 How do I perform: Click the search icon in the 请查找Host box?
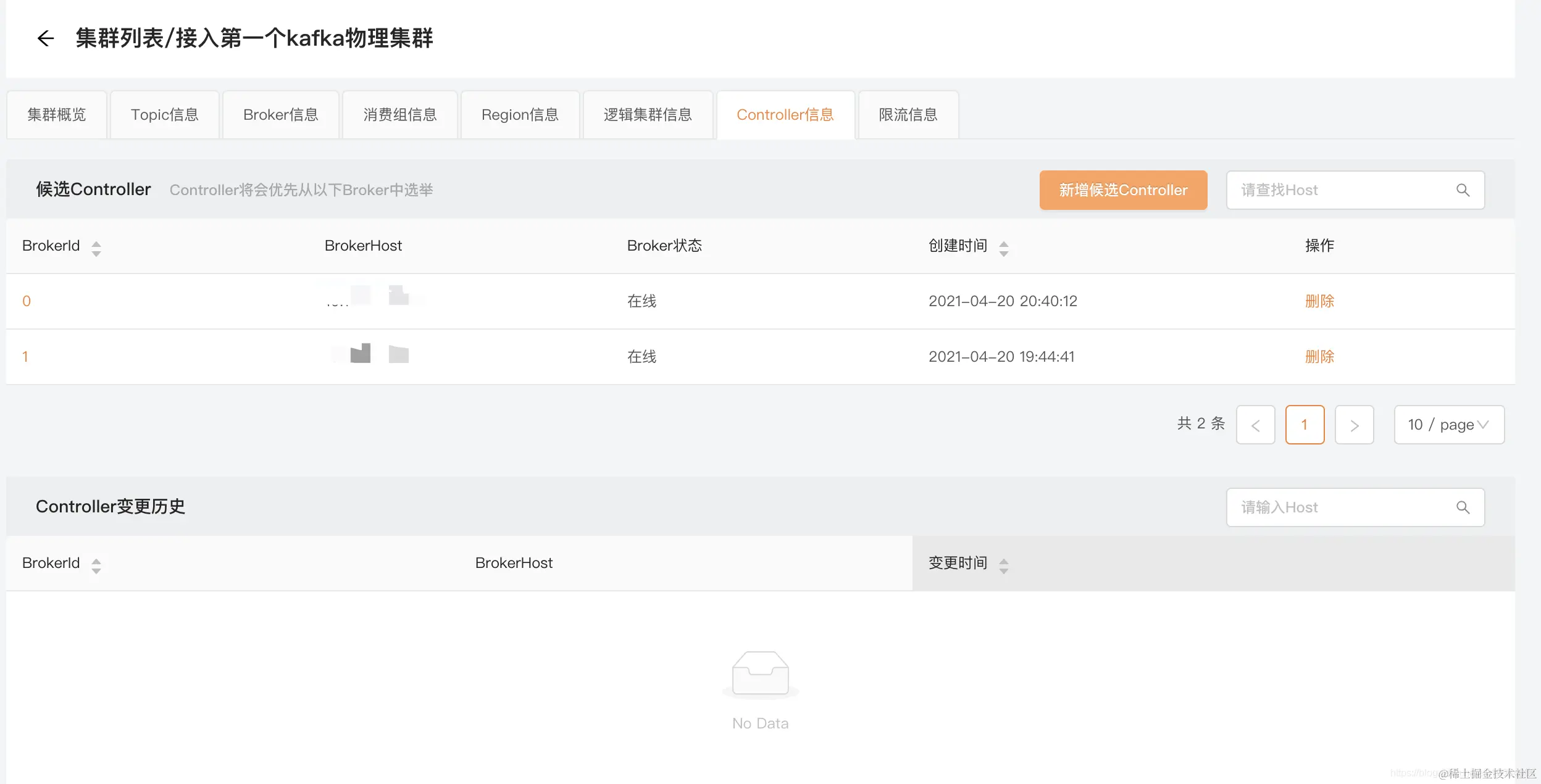coord(1463,190)
